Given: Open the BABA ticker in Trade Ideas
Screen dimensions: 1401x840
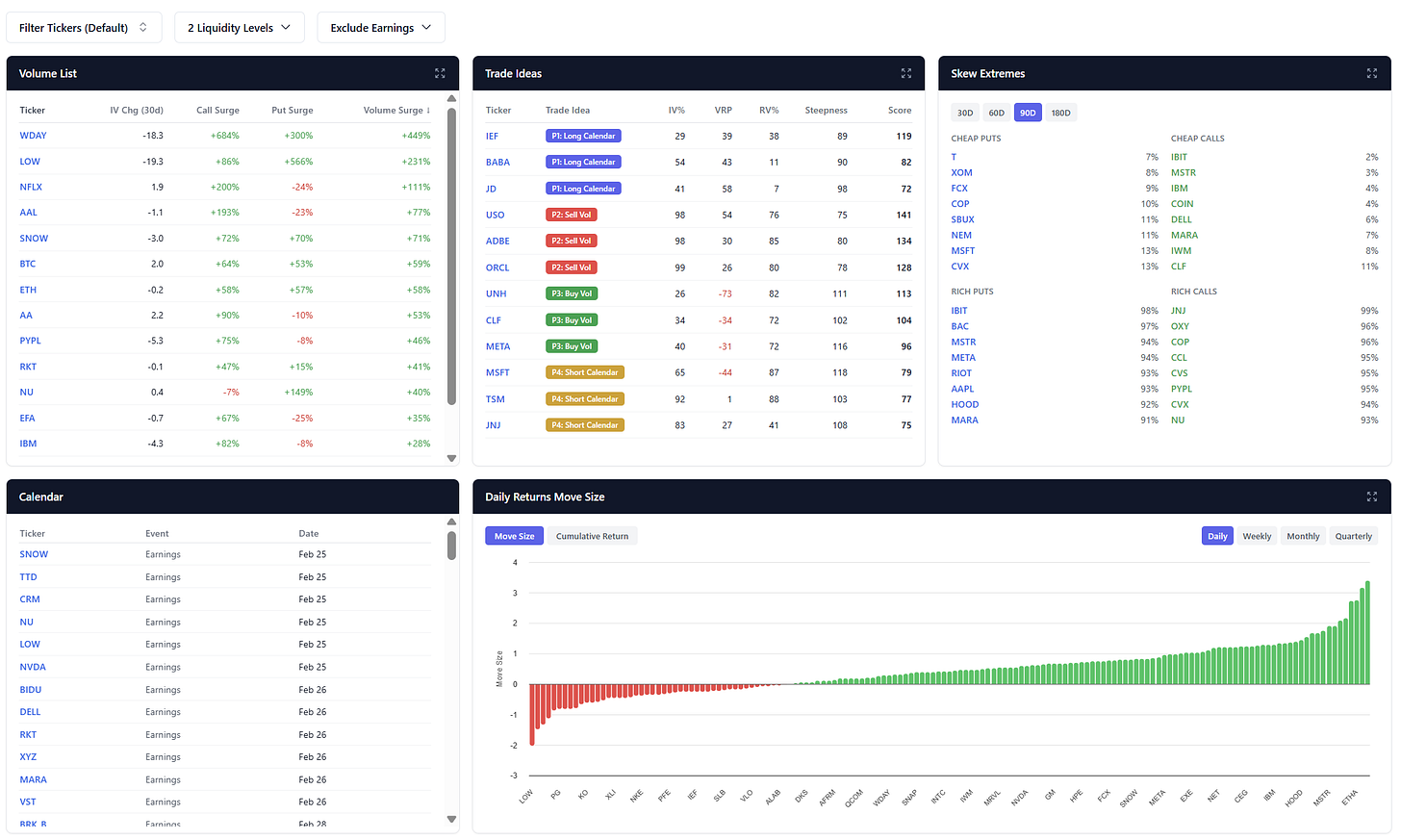Looking at the screenshot, I should (497, 162).
